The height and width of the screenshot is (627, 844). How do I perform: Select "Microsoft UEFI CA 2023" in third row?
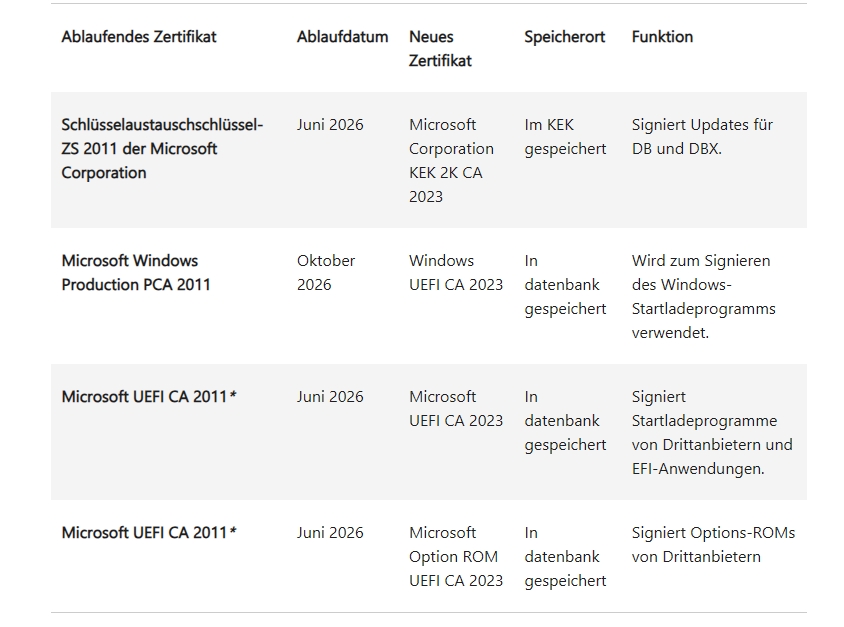(x=456, y=409)
